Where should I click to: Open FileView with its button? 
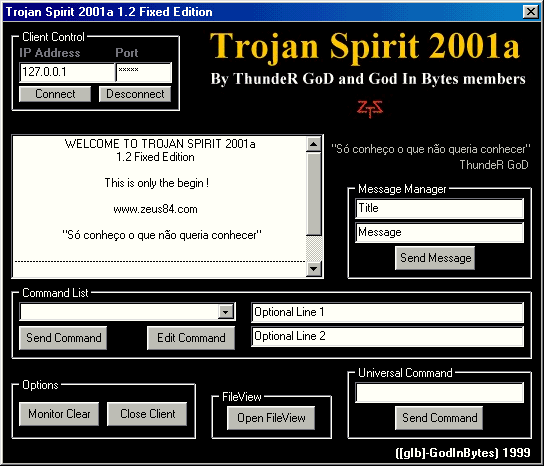(x=271, y=418)
